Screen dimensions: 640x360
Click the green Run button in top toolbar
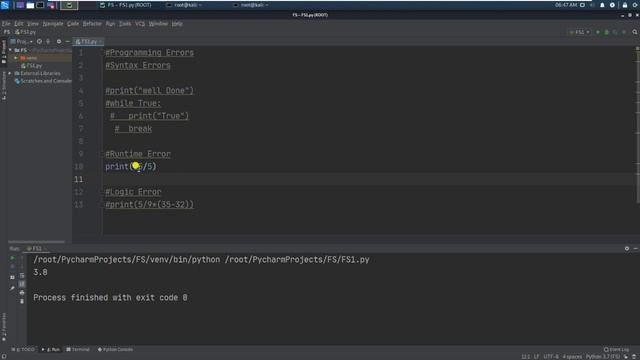coord(598,32)
